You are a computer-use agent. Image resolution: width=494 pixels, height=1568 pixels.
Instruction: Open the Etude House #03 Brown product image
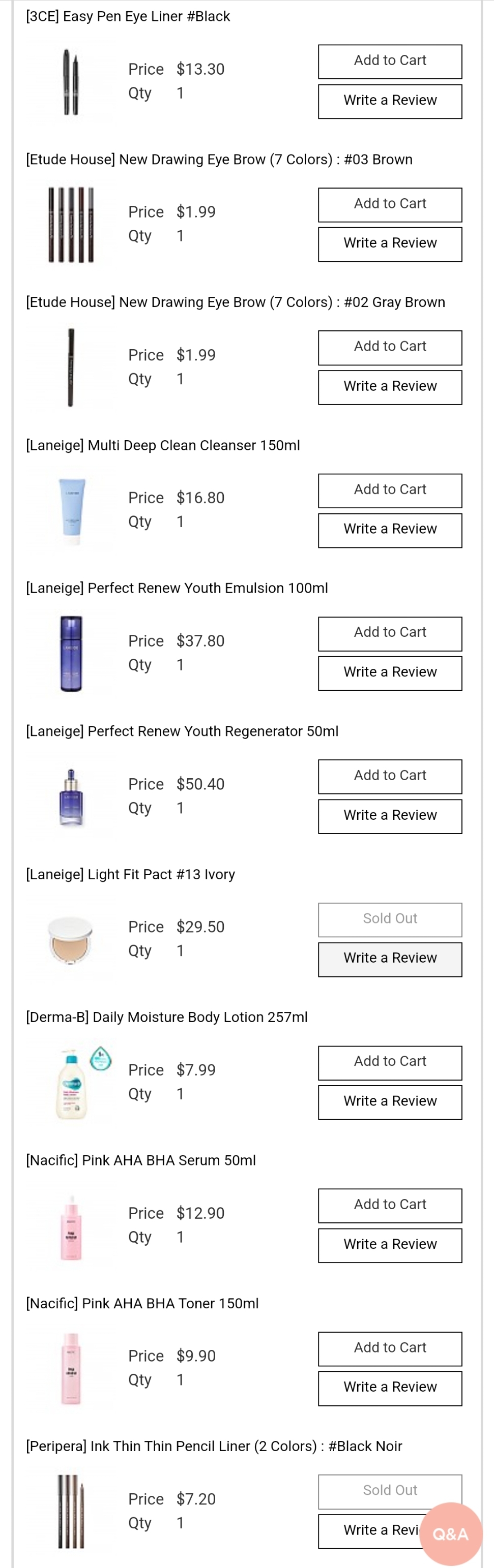coord(71,225)
